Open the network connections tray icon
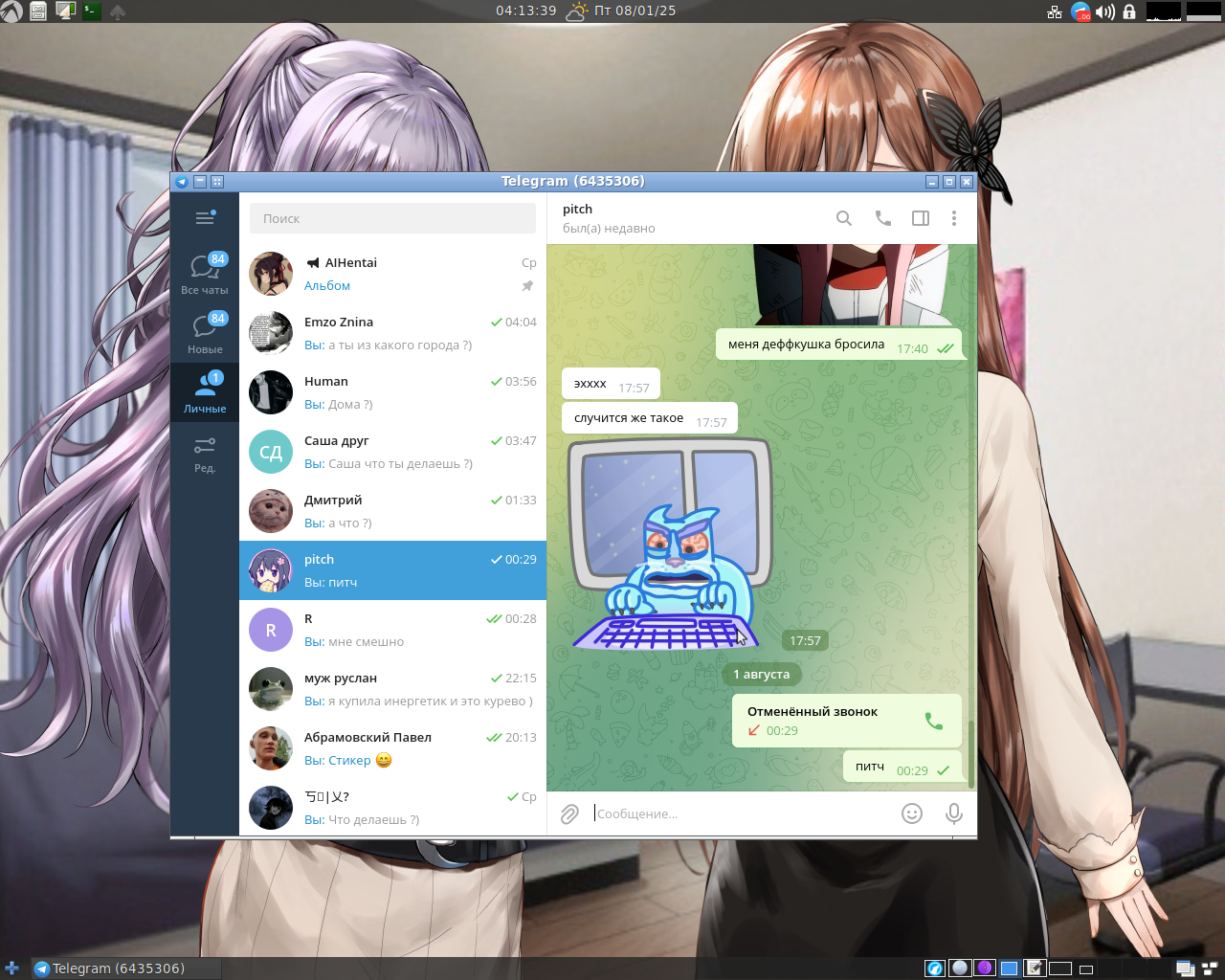Screen dimensions: 1225x980 (x=1055, y=11)
